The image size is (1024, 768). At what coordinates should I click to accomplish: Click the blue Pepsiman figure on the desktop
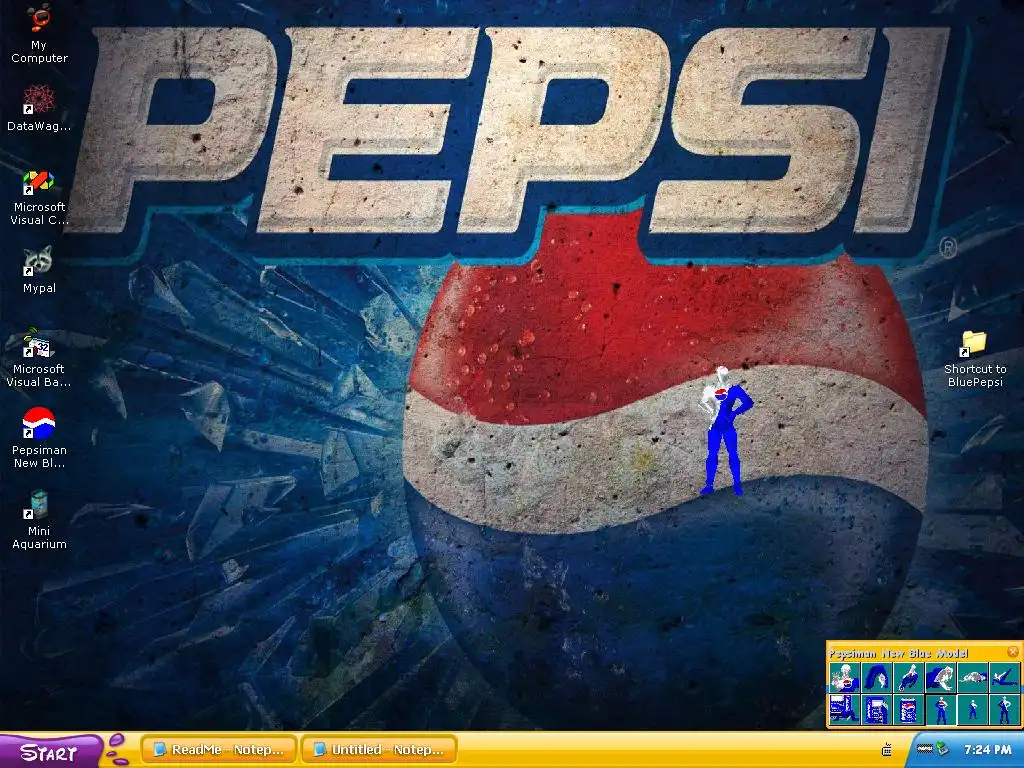coord(725,431)
